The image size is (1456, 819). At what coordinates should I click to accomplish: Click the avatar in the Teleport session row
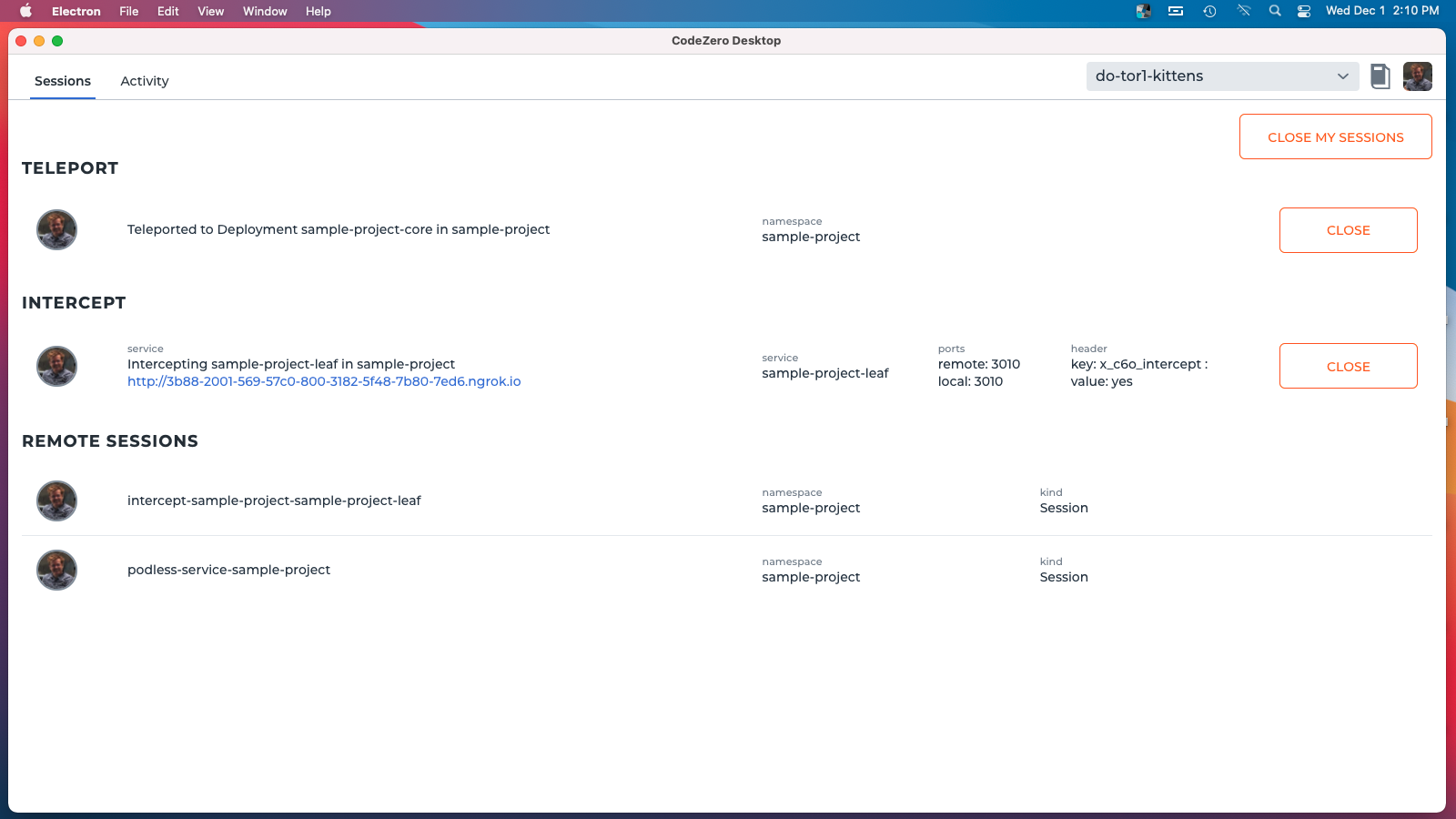[x=56, y=230]
